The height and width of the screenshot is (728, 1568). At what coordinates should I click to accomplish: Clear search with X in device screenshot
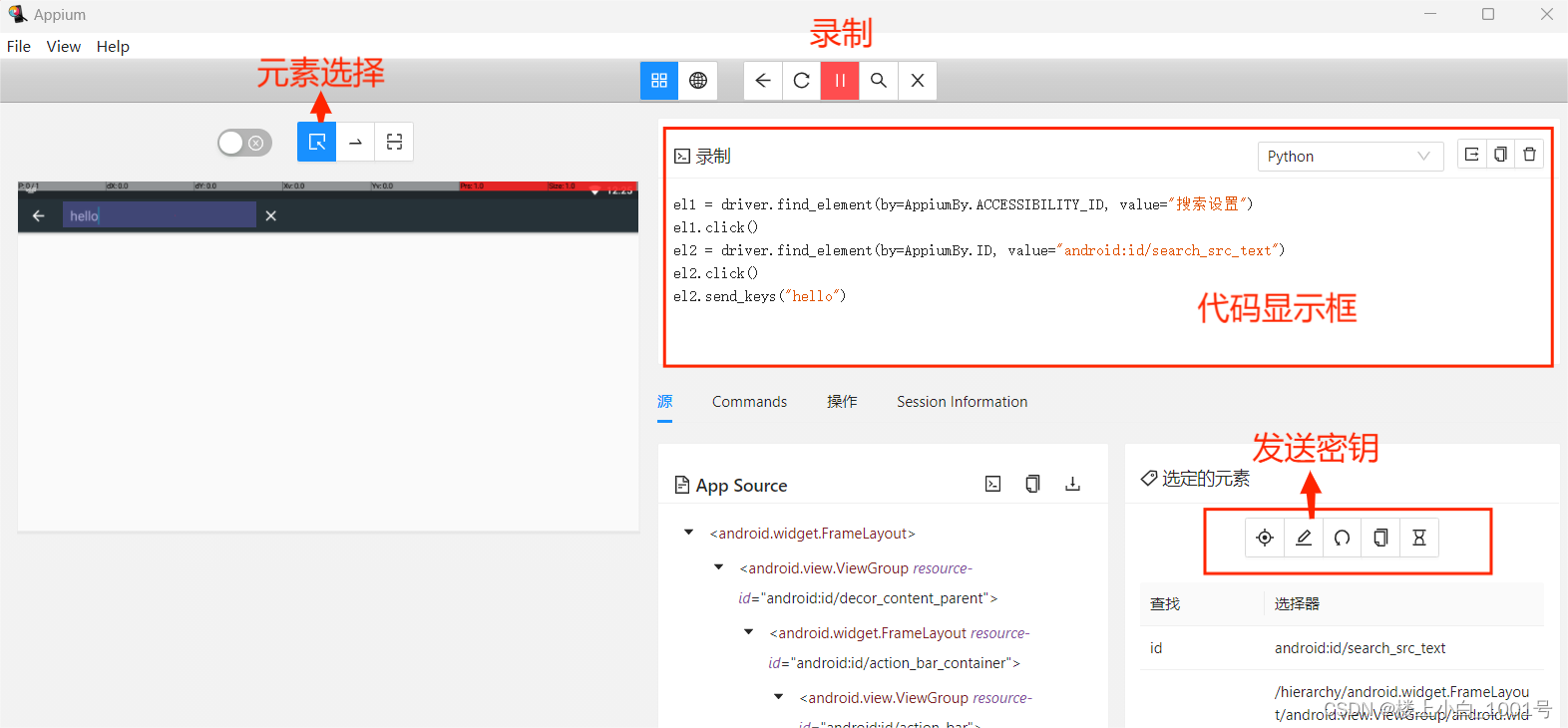271,215
